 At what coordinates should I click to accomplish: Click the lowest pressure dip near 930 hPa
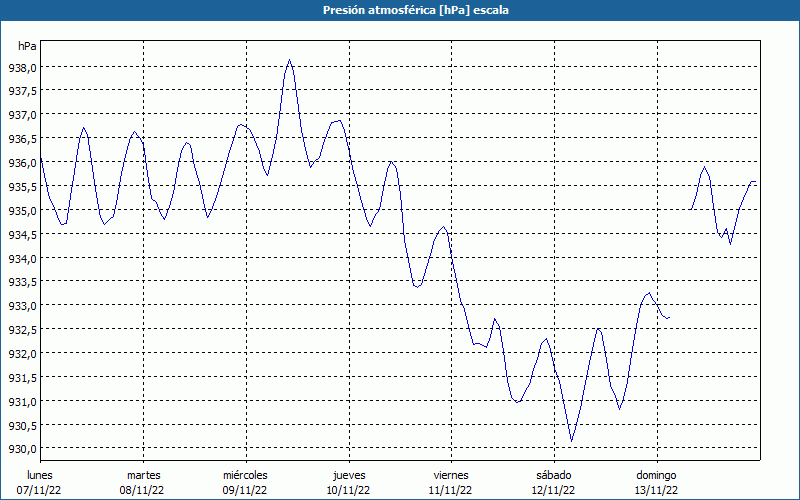(x=571, y=441)
